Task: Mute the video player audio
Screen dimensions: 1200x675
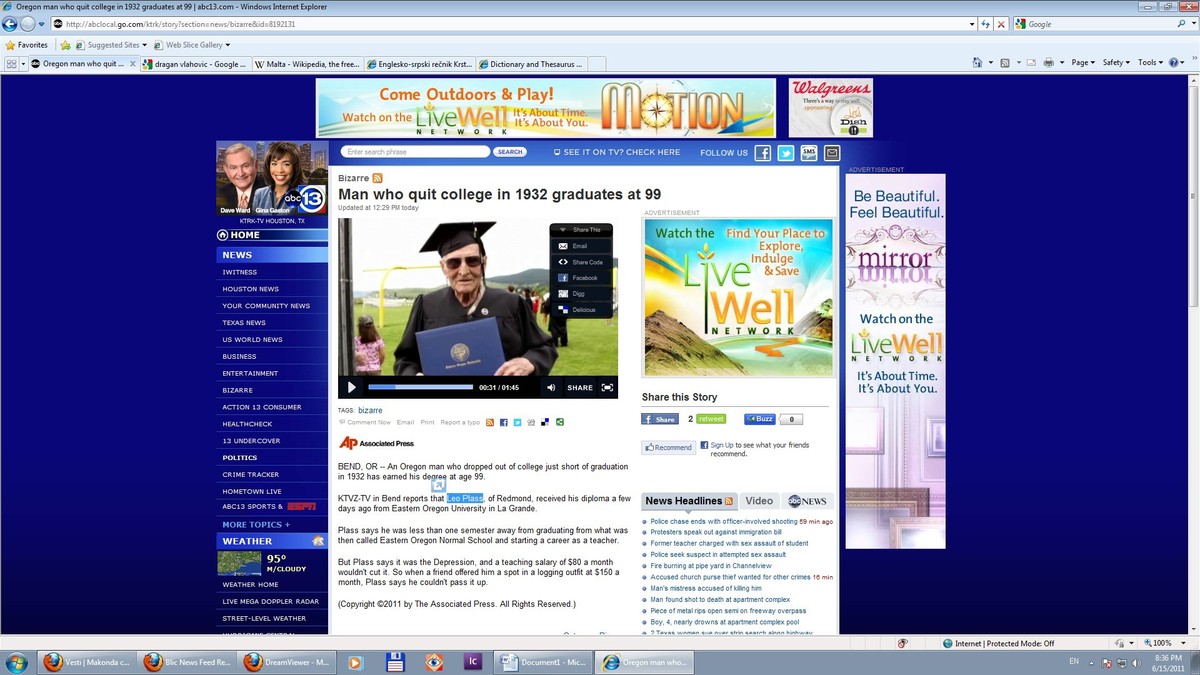Action: click(x=550, y=387)
